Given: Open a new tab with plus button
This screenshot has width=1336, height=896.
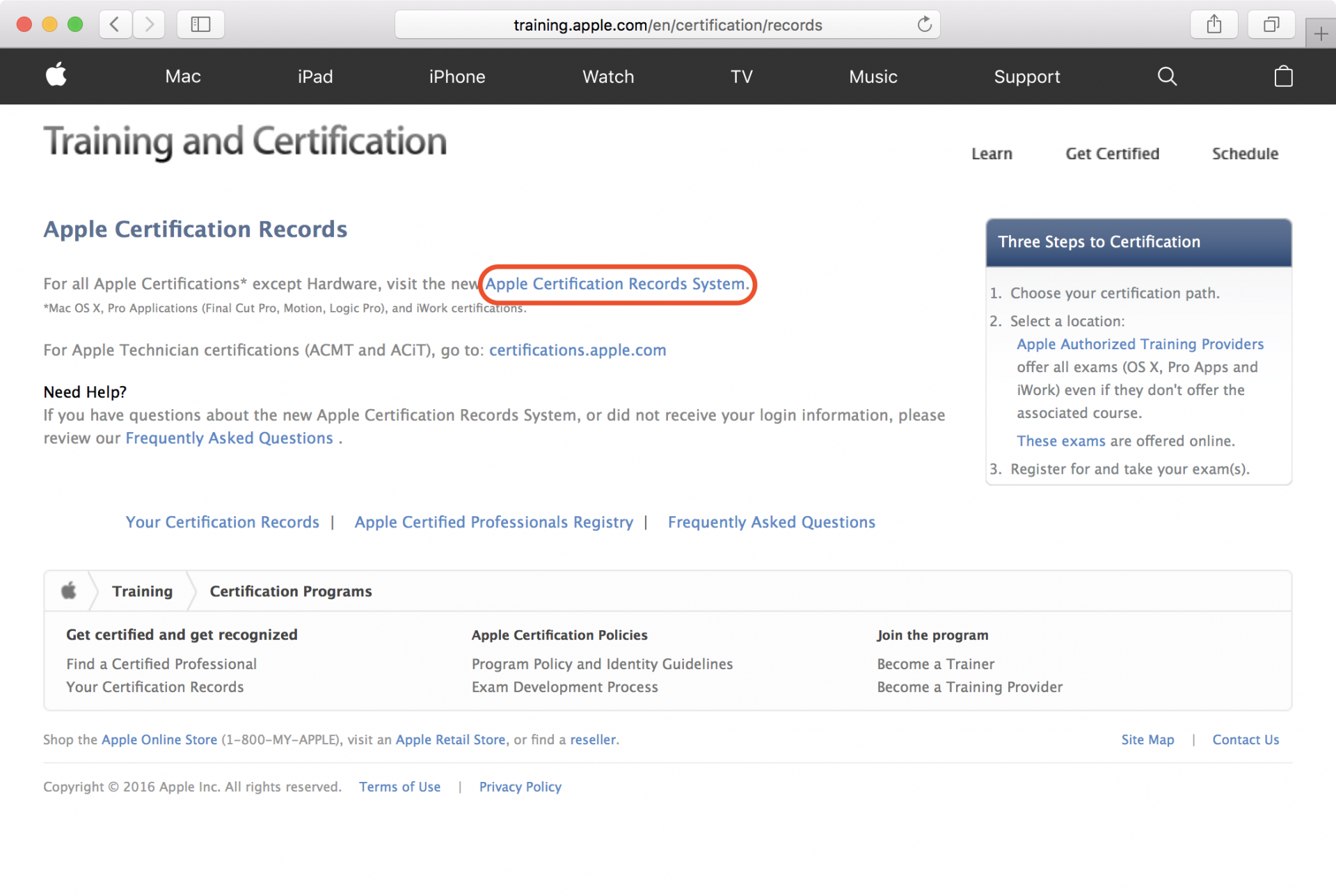Looking at the screenshot, I should [x=1321, y=33].
